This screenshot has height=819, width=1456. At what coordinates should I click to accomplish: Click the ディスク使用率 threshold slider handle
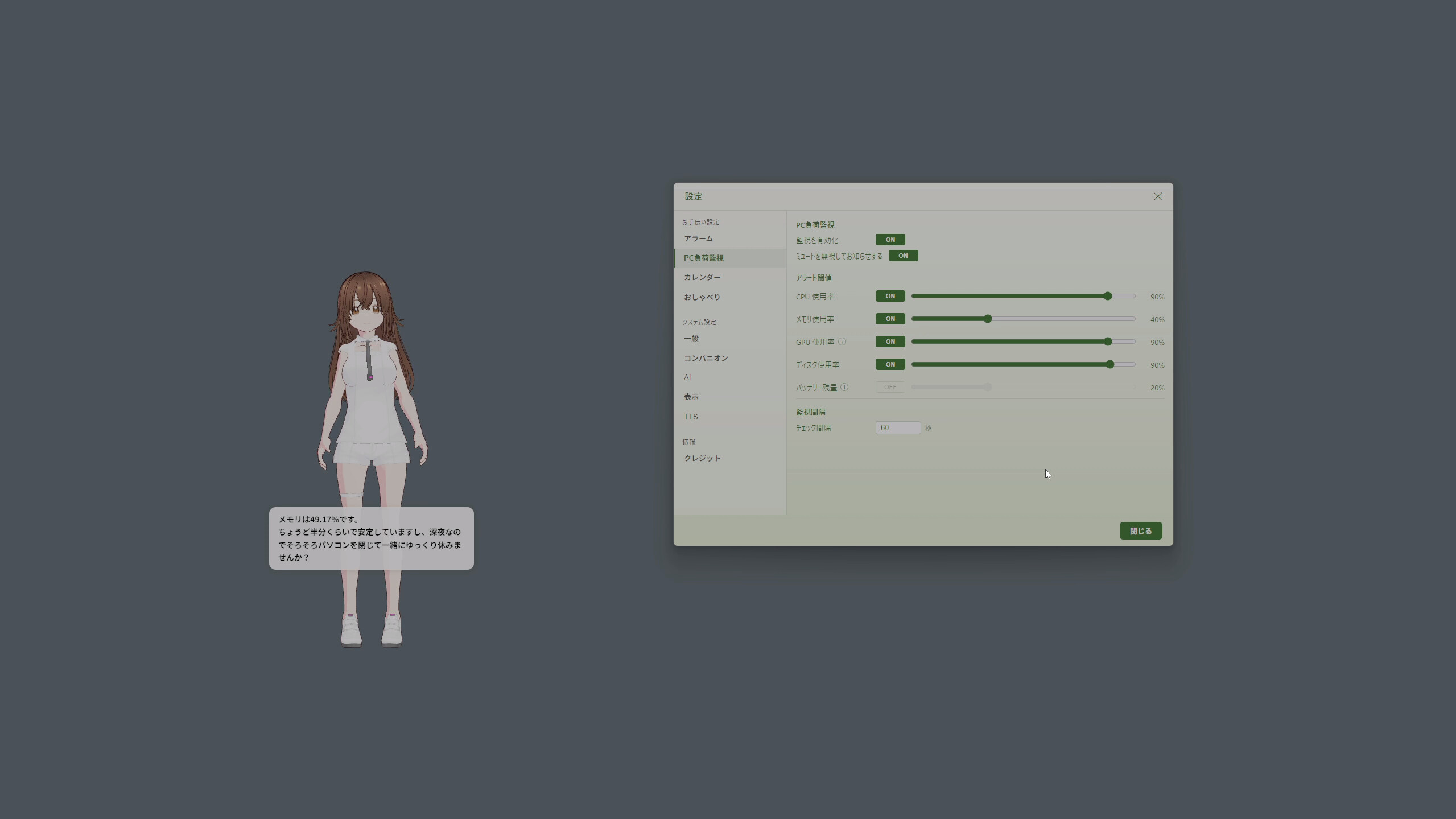[1109, 364]
